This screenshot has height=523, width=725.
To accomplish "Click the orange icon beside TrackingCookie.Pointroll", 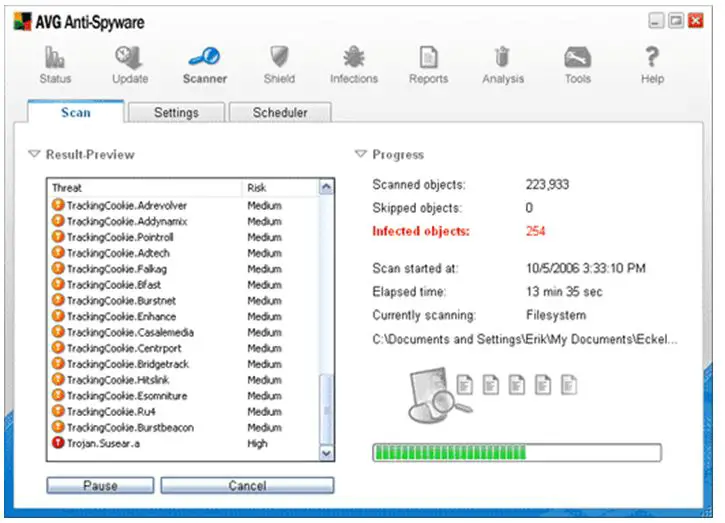I will (58, 237).
